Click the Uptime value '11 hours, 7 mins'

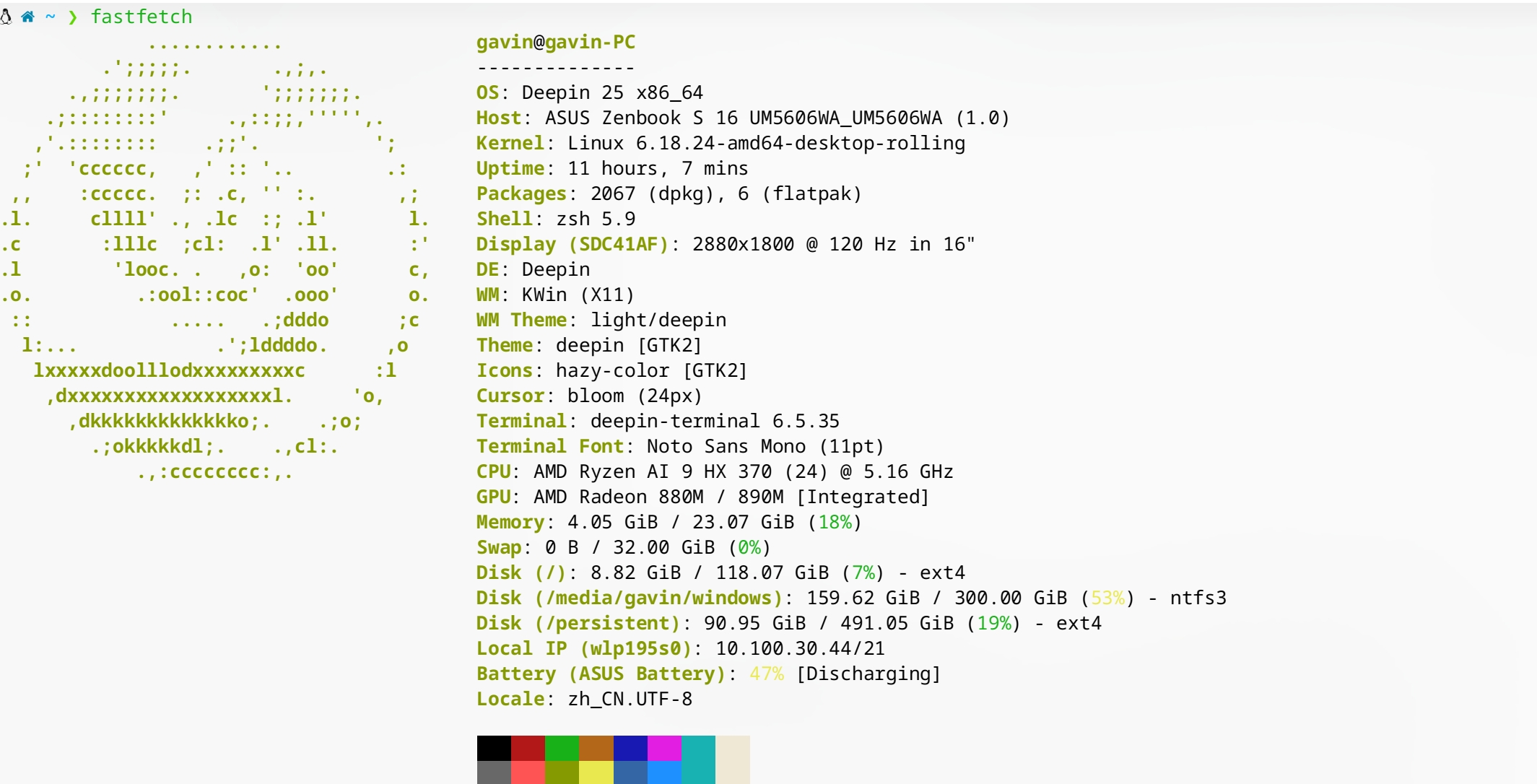[x=658, y=168]
